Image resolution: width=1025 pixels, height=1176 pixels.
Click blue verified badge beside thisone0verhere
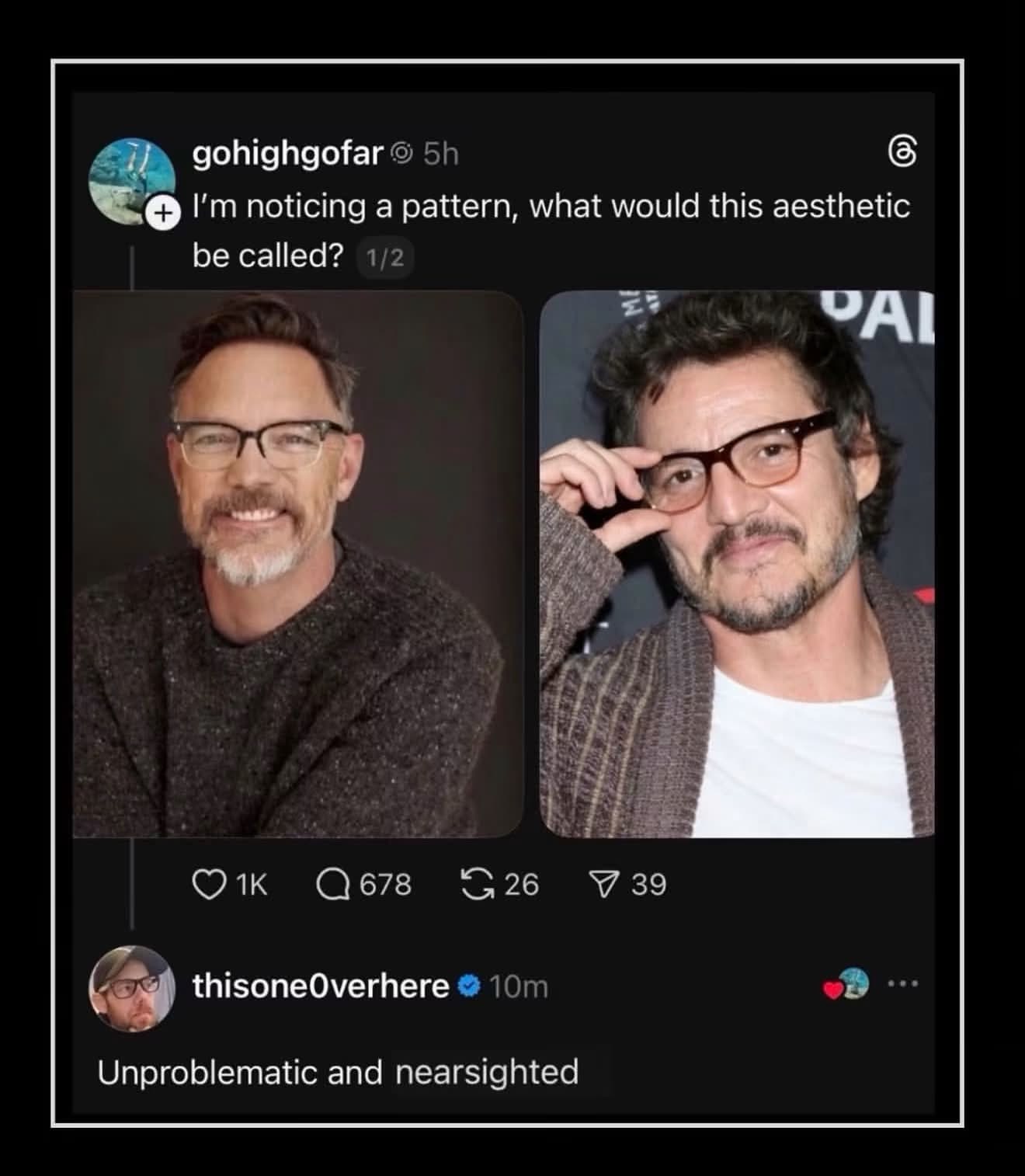pos(469,986)
